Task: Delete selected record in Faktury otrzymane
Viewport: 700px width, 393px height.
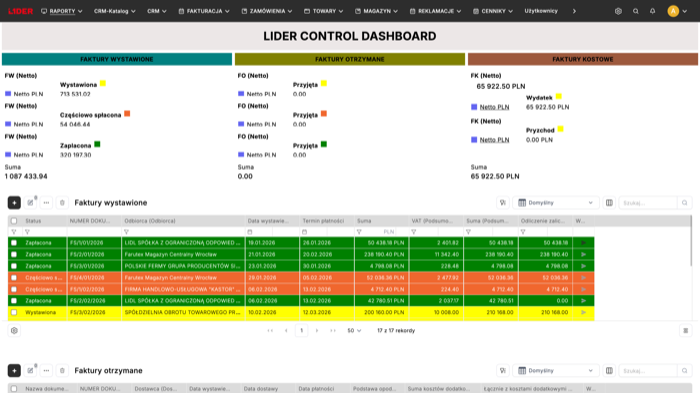Action: tap(62, 371)
